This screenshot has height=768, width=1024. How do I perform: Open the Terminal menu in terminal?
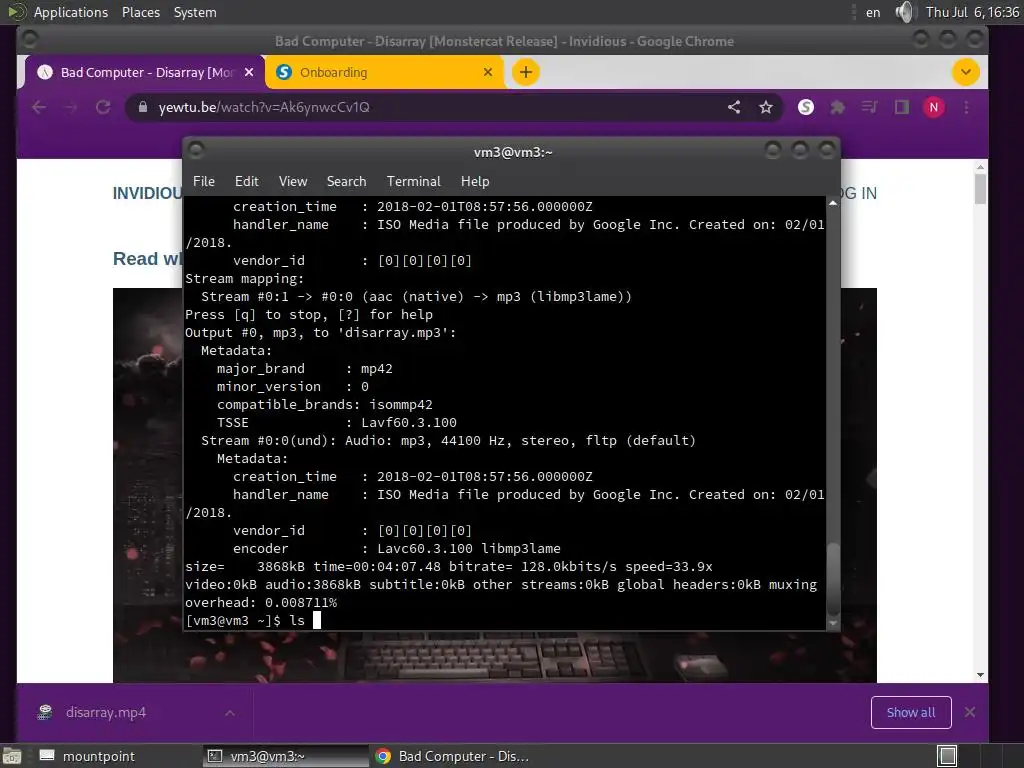(x=413, y=182)
